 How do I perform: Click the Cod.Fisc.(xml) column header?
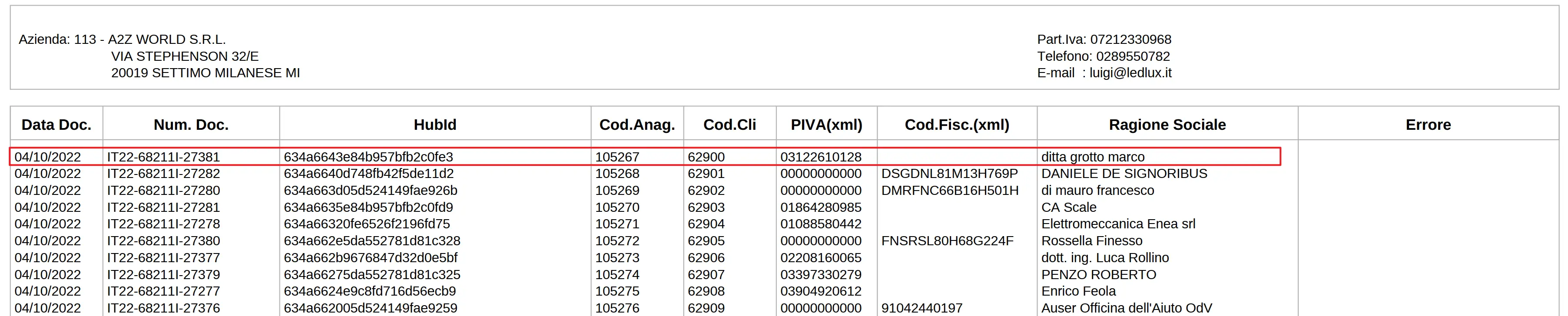[956, 125]
